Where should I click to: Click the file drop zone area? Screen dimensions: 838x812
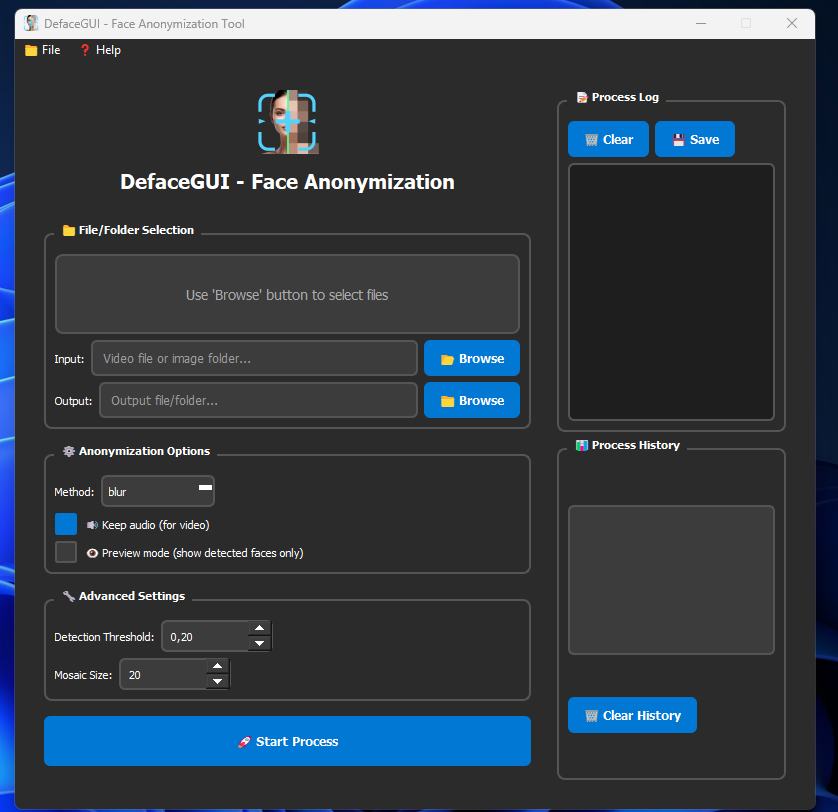coord(287,294)
